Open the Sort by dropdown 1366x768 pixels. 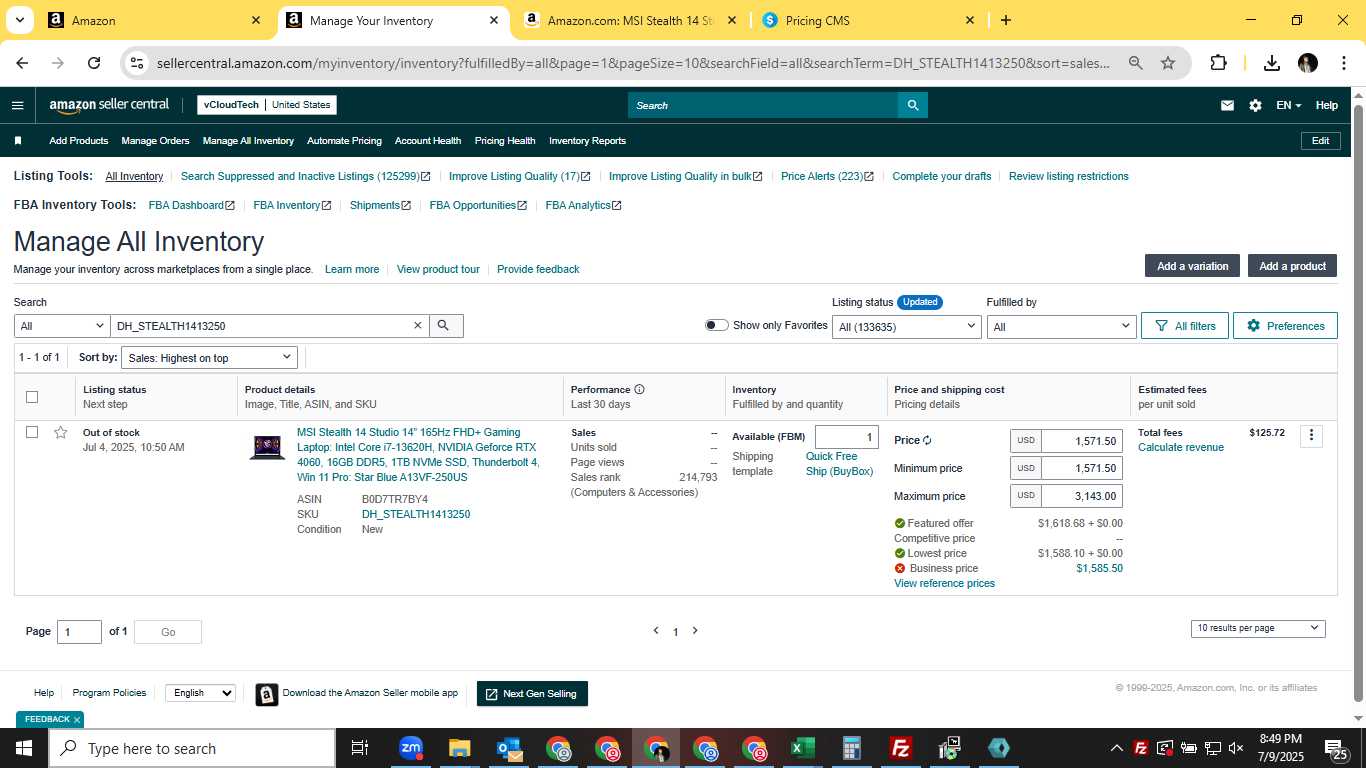click(210, 358)
